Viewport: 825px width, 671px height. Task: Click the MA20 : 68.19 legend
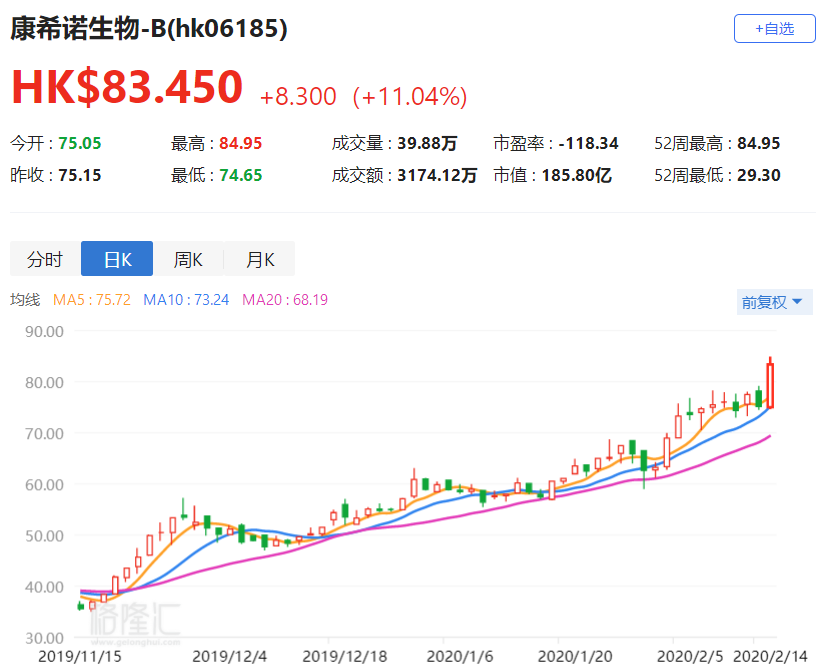point(285,300)
